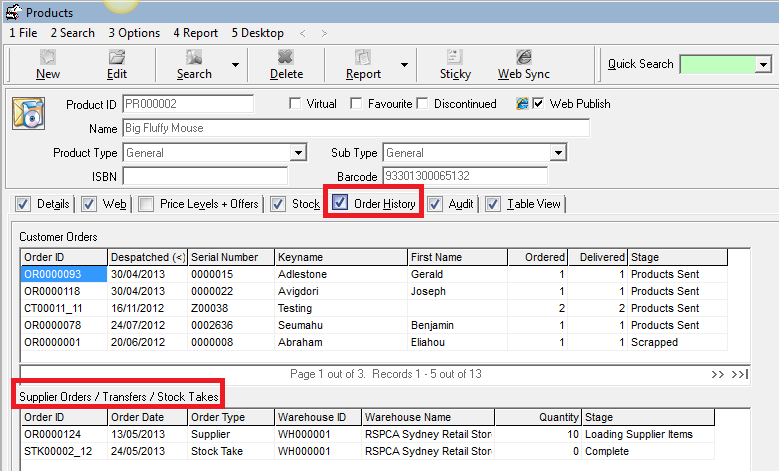Screen dimensions: 779x471
Task: Click the New button label
Action: tap(48, 74)
